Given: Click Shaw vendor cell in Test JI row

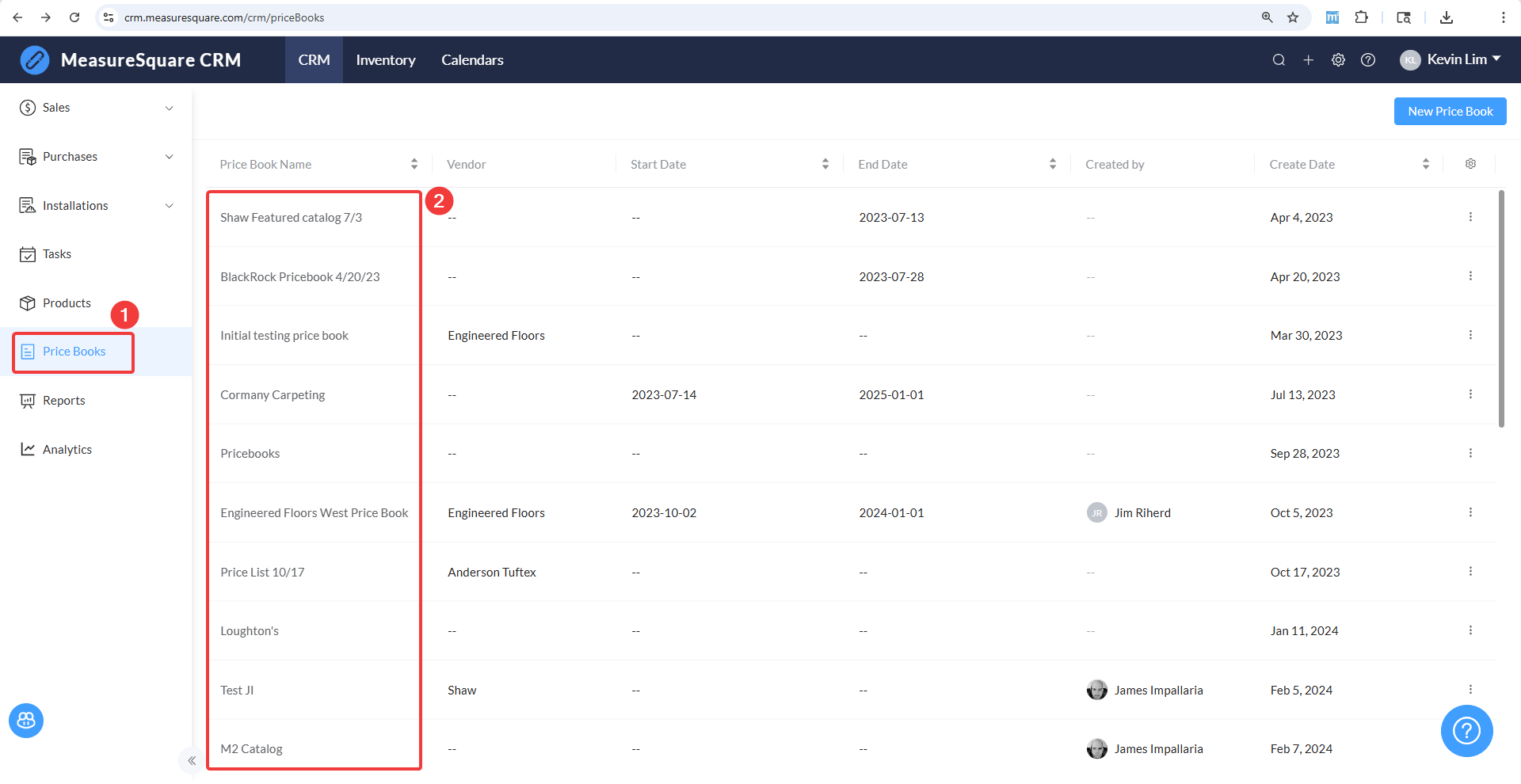Looking at the screenshot, I should [462, 691].
